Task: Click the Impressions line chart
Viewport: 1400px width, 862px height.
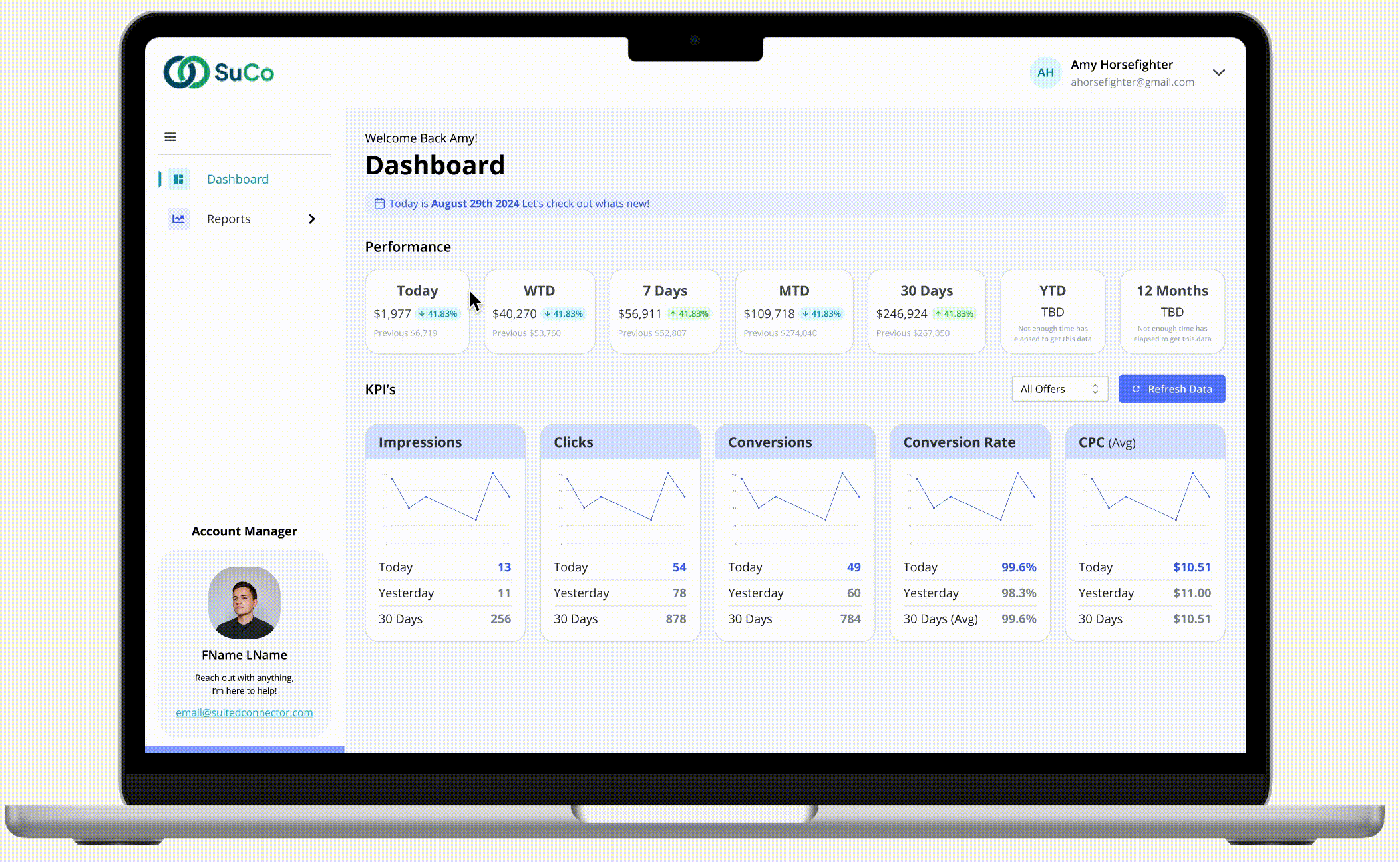Action: click(x=445, y=508)
